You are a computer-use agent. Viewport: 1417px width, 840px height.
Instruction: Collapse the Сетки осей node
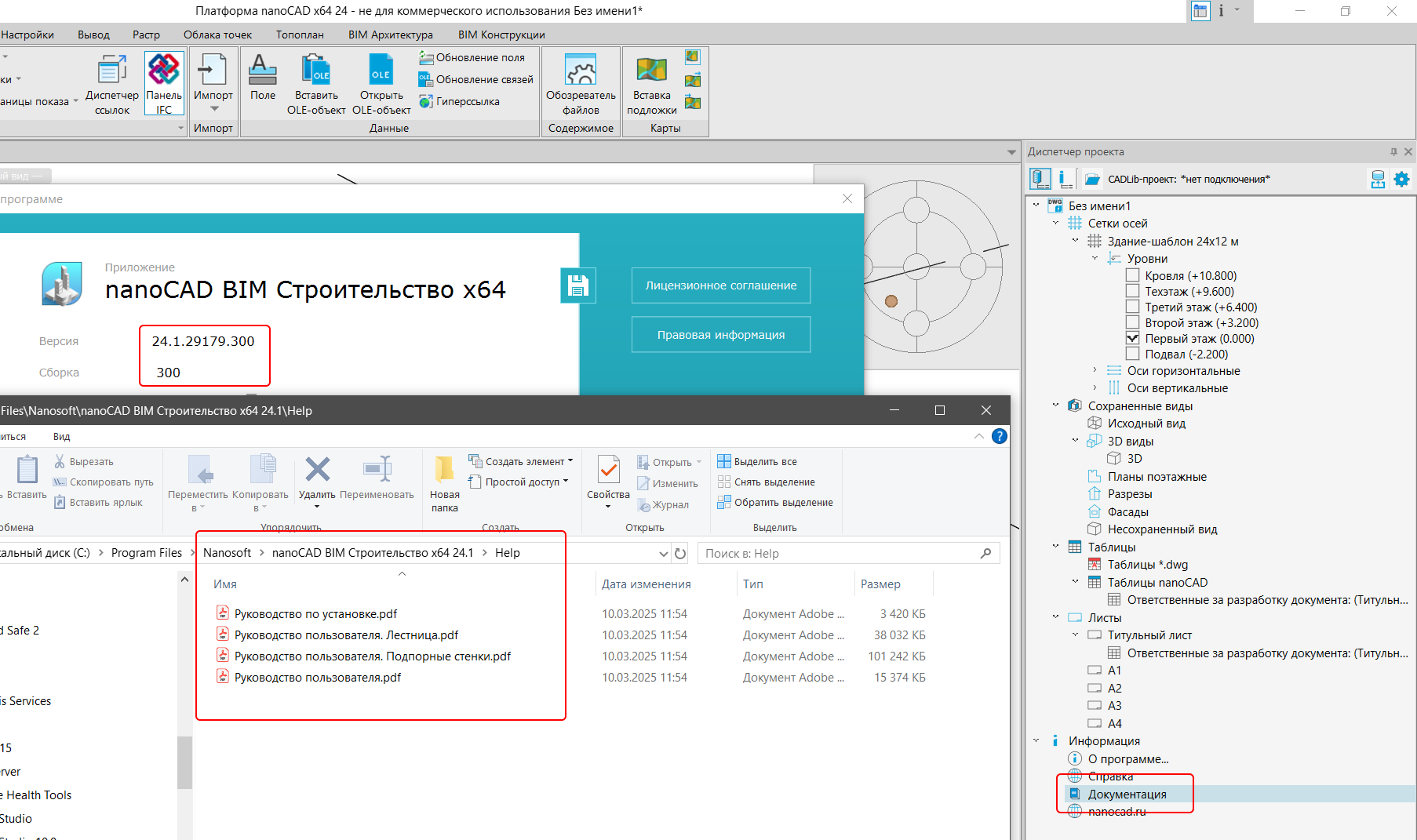click(x=1056, y=224)
